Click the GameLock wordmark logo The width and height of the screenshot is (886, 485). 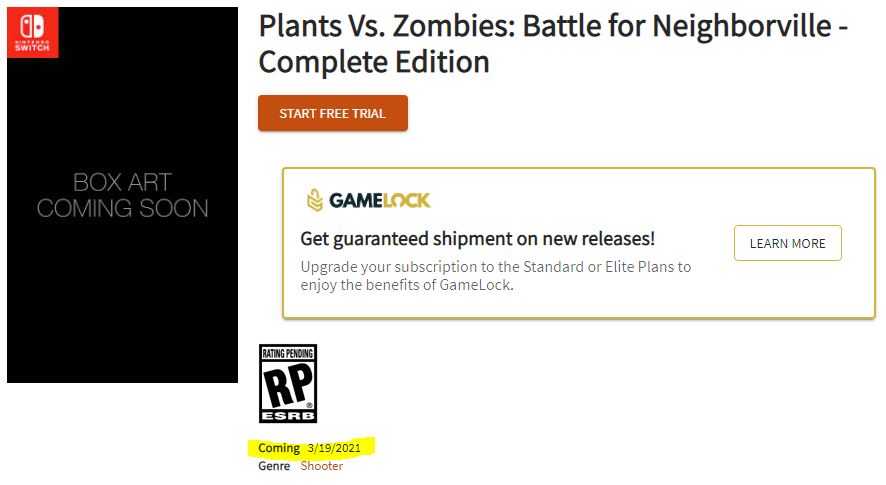click(380, 200)
